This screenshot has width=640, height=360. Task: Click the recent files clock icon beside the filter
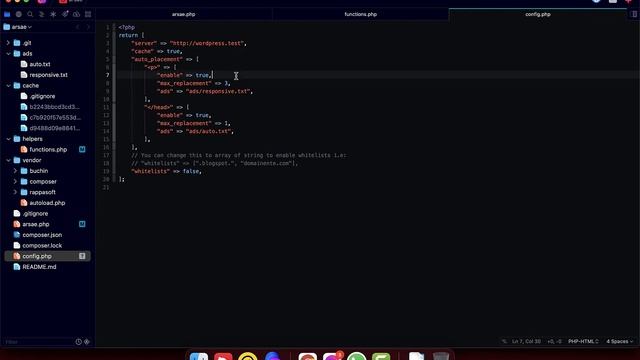pos(78,342)
